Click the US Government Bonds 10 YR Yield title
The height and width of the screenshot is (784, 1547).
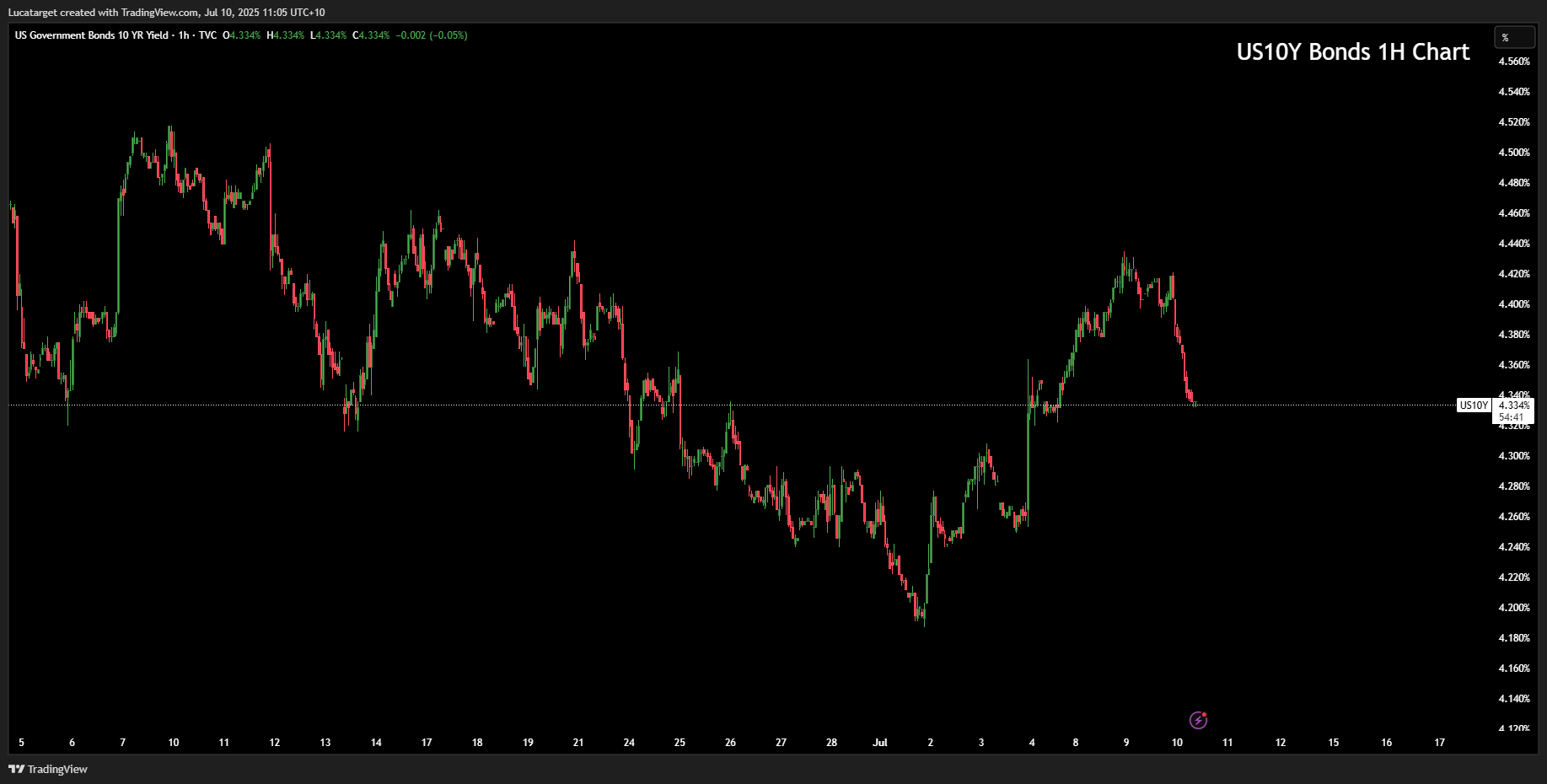(x=91, y=35)
